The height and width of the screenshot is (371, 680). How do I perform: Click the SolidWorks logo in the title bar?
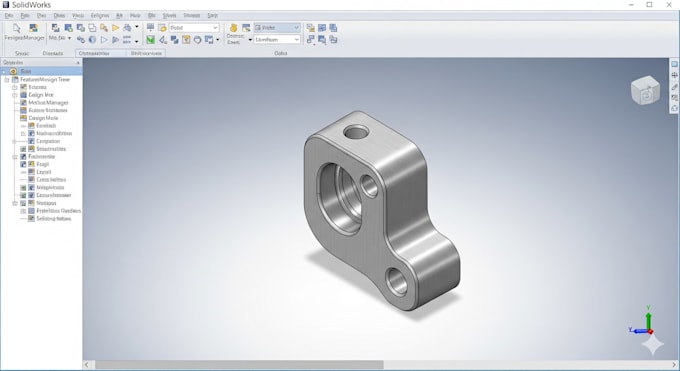coord(6,5)
